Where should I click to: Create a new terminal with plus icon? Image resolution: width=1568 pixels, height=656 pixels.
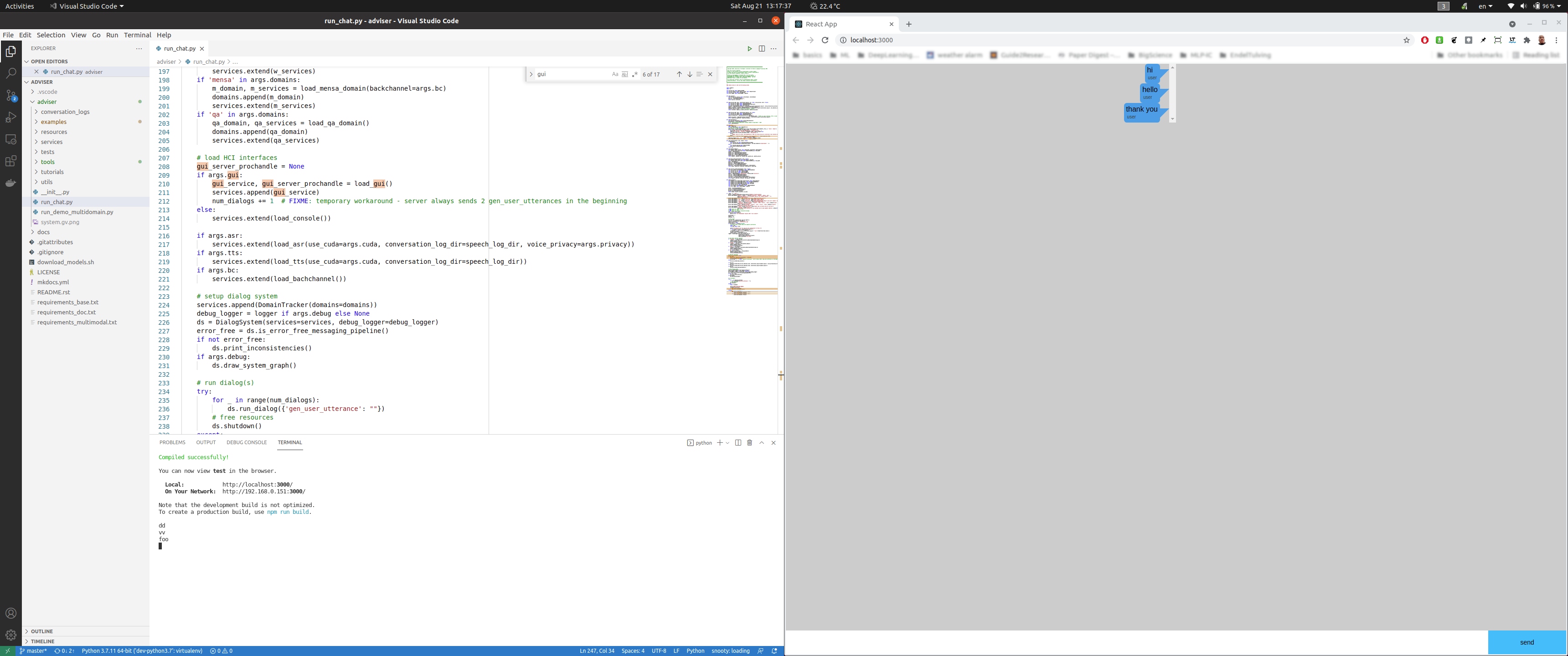click(x=719, y=442)
